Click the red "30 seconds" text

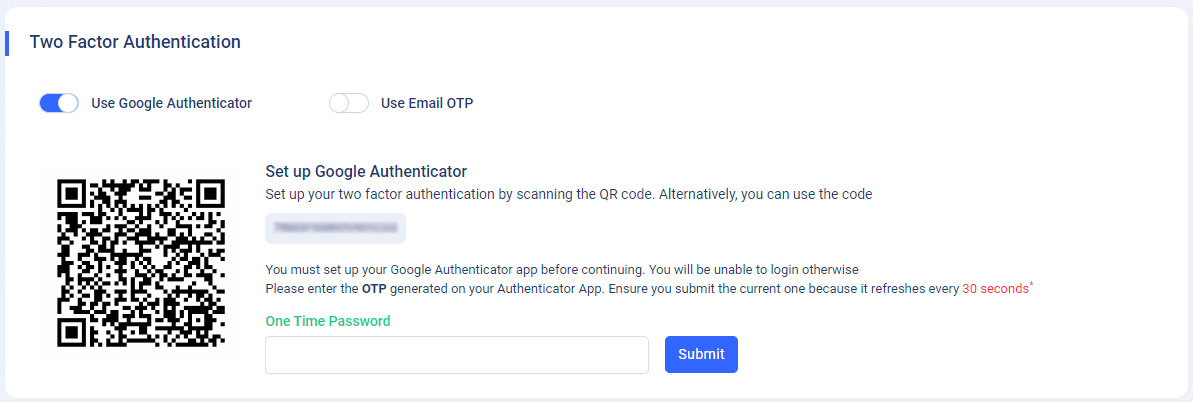[x=995, y=289]
